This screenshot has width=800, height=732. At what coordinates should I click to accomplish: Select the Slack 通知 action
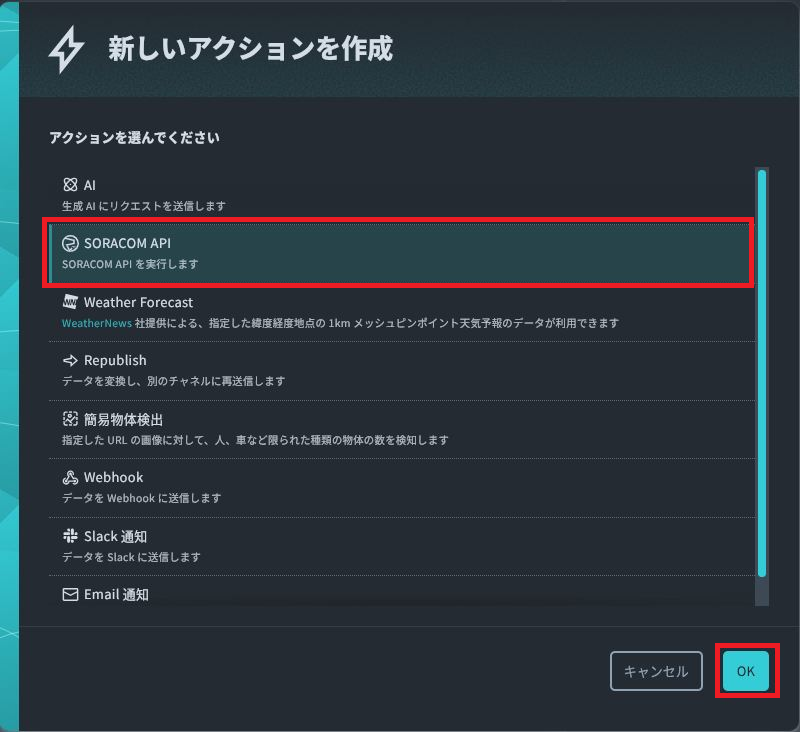pos(402,546)
